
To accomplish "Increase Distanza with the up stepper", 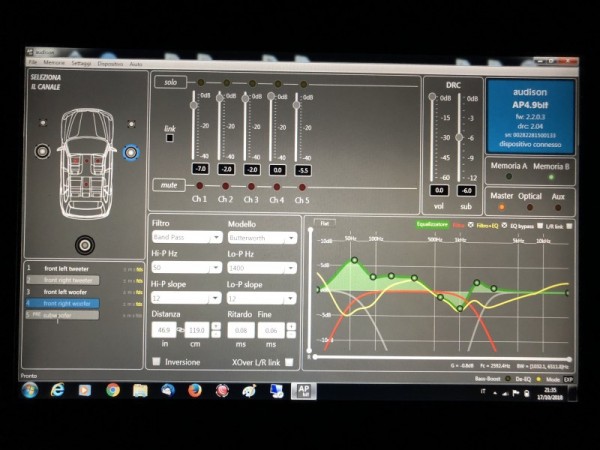I will pyautogui.click(x=216, y=326).
